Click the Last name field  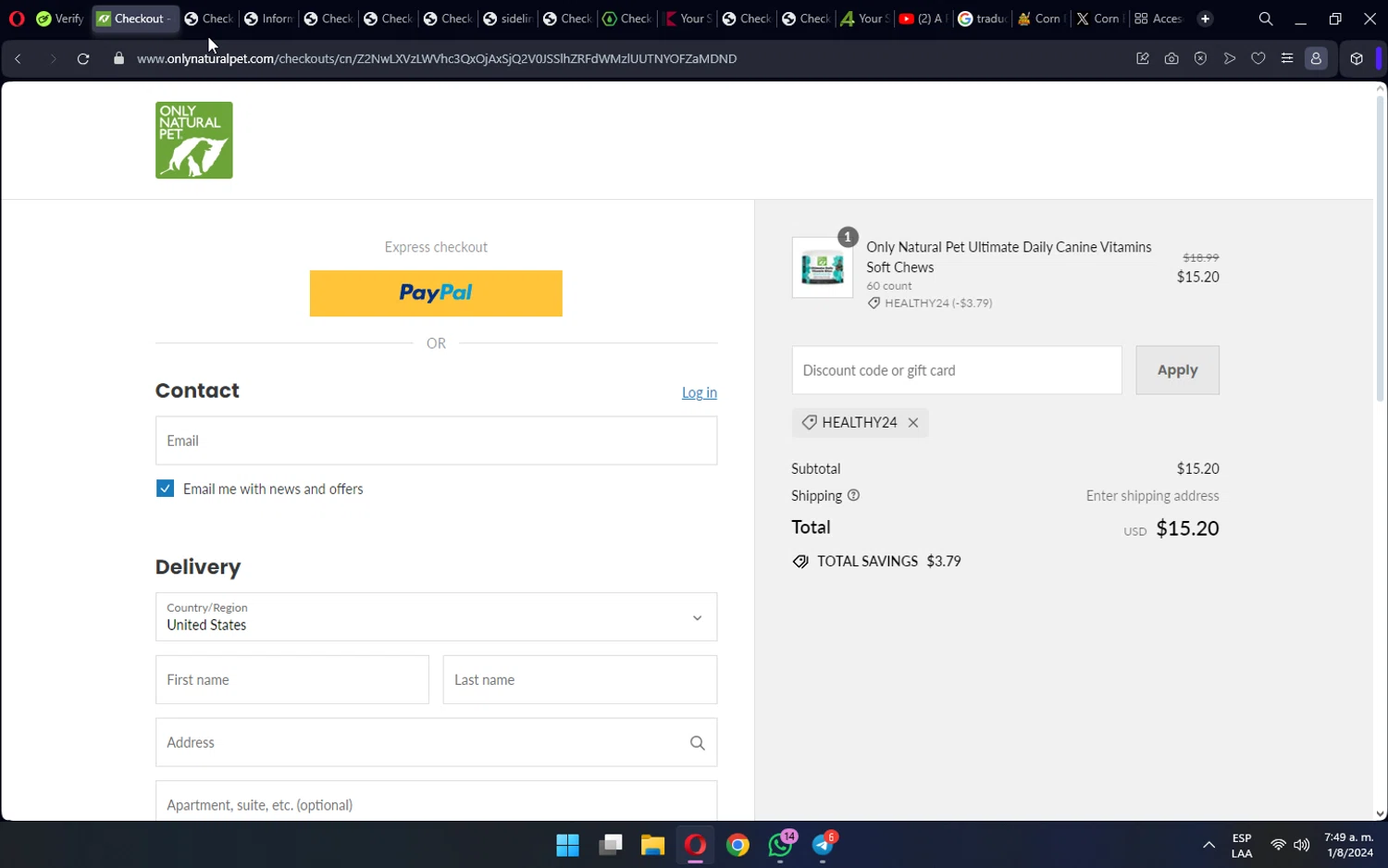tap(580, 680)
